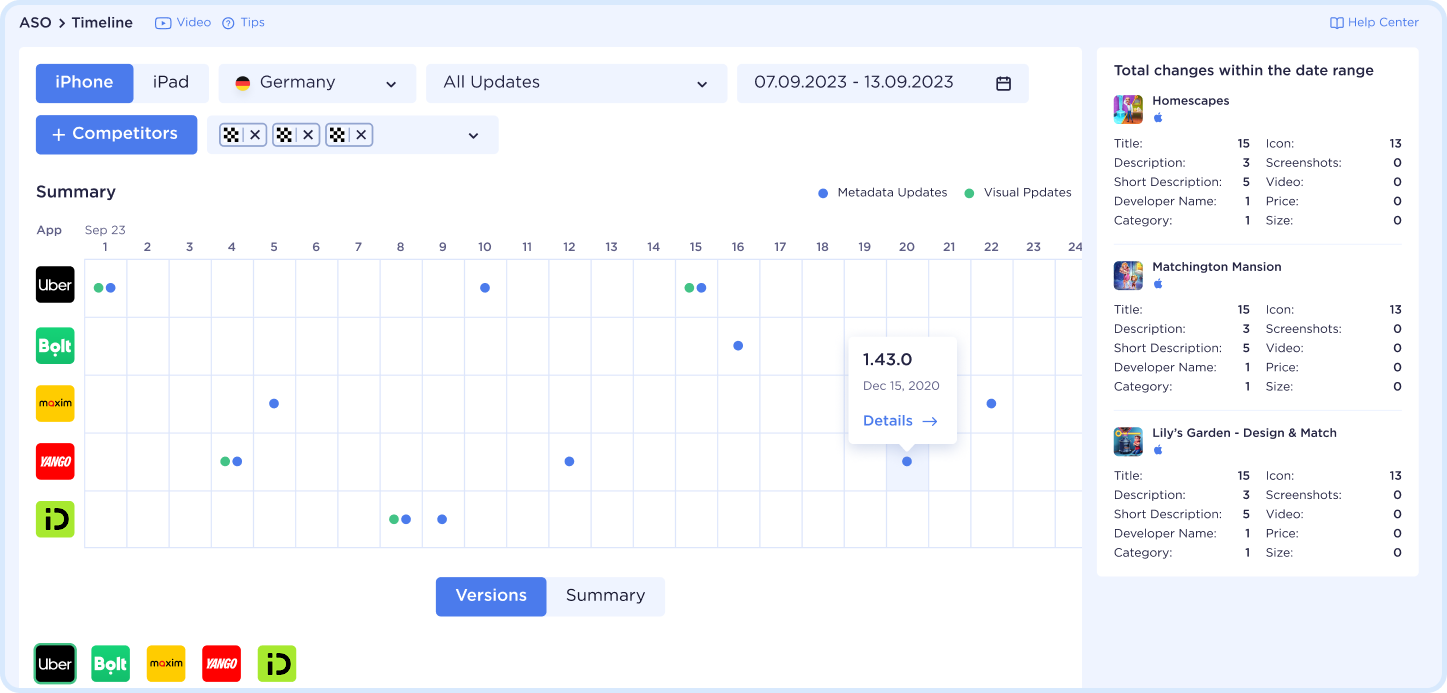
Task: Expand the All Updates filter dropdown
Action: tap(576, 83)
